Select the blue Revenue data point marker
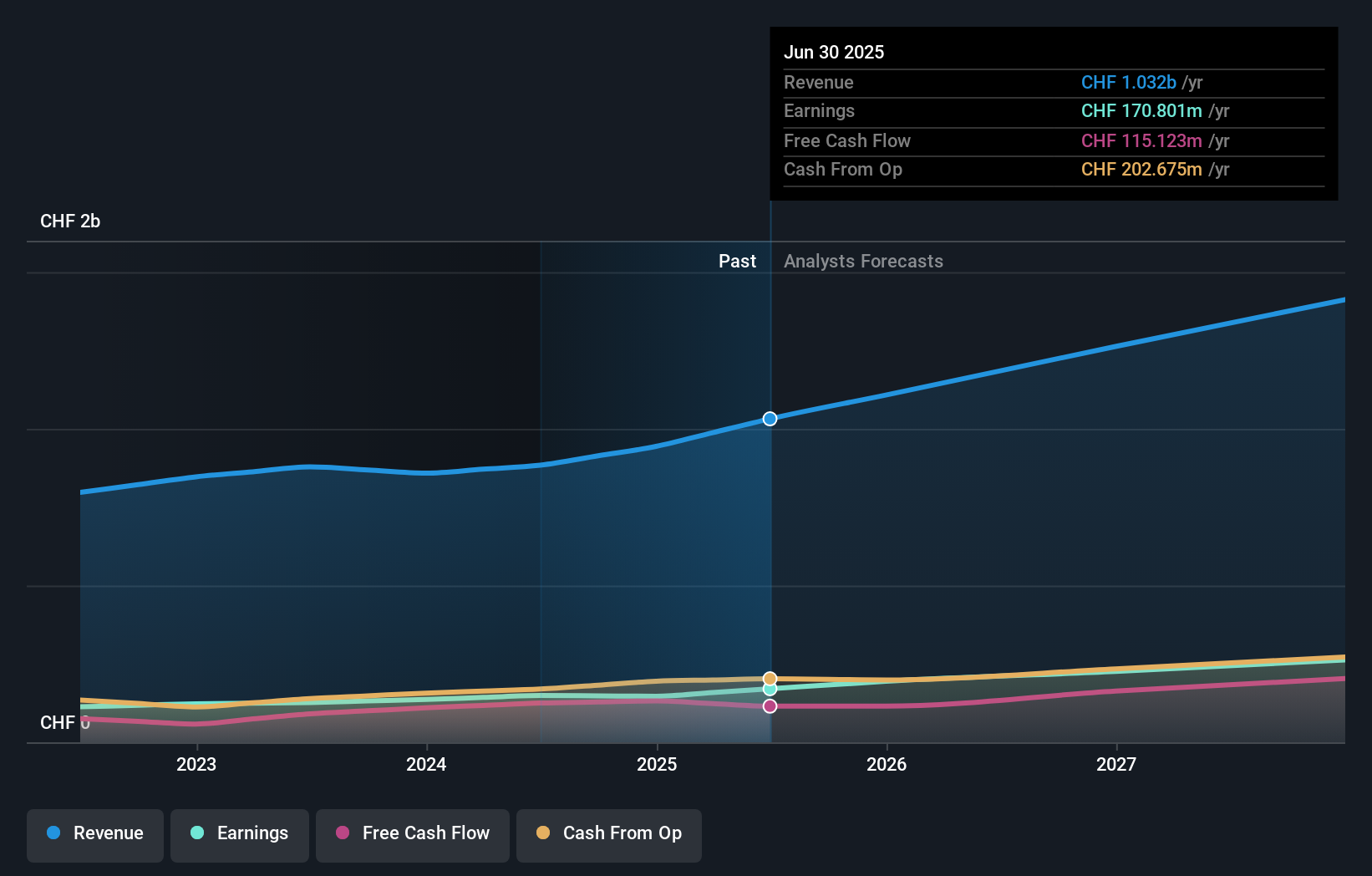The height and width of the screenshot is (876, 1372). (770, 419)
